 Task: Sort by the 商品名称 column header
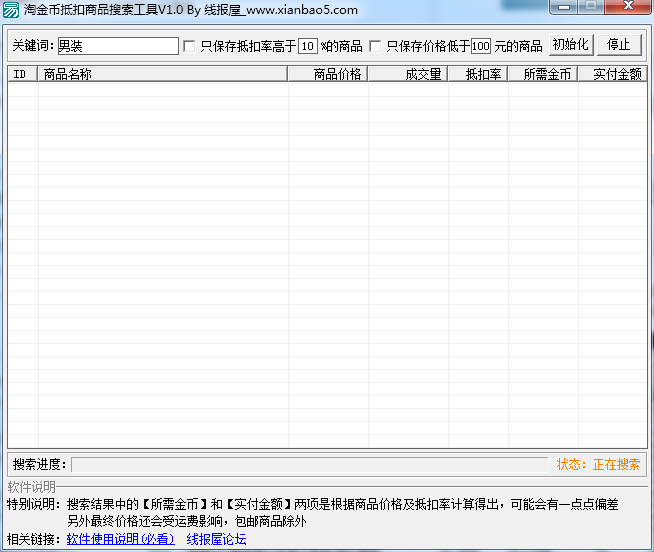tap(162, 74)
